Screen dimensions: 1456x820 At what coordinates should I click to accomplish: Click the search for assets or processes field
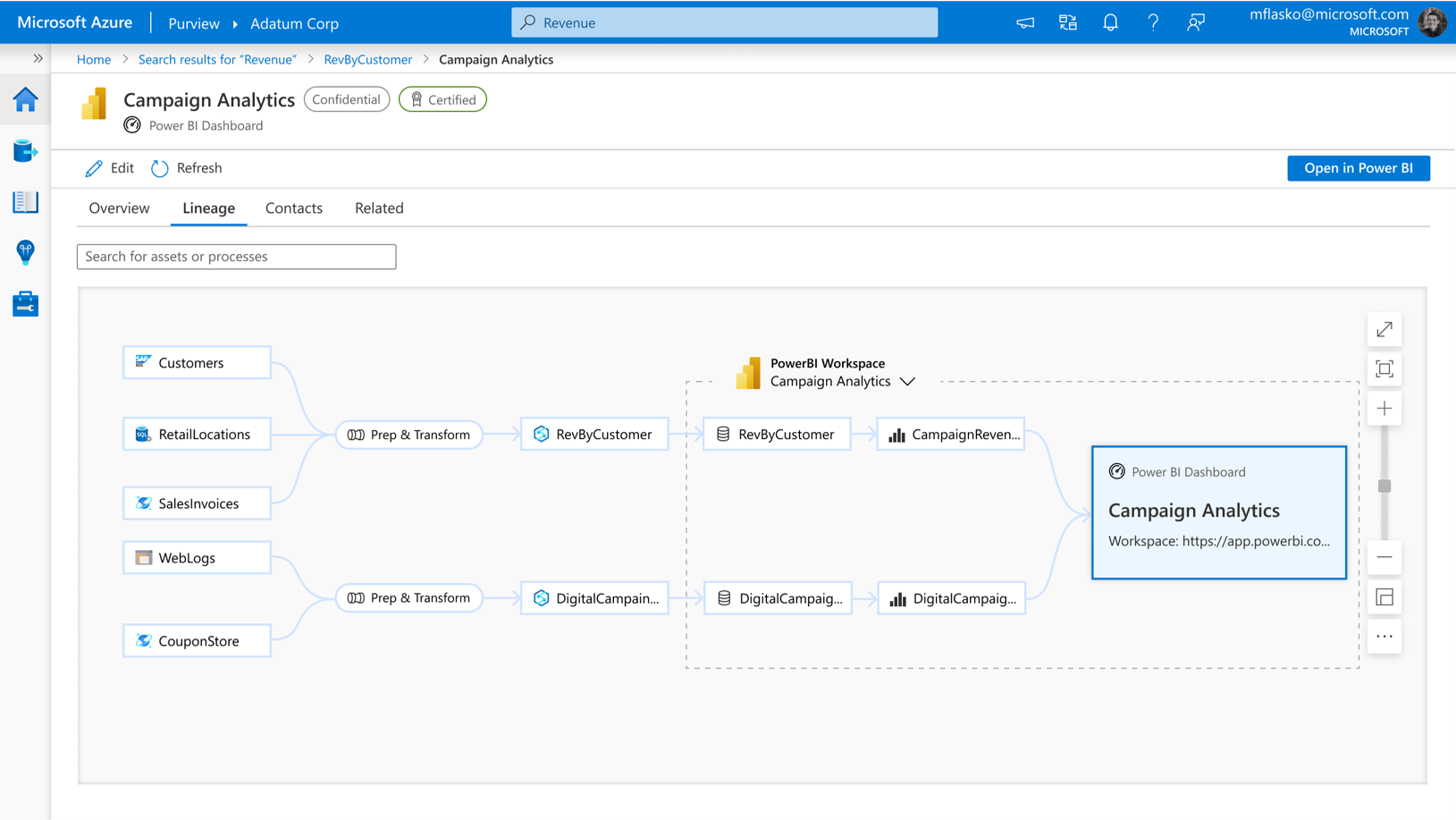point(236,257)
